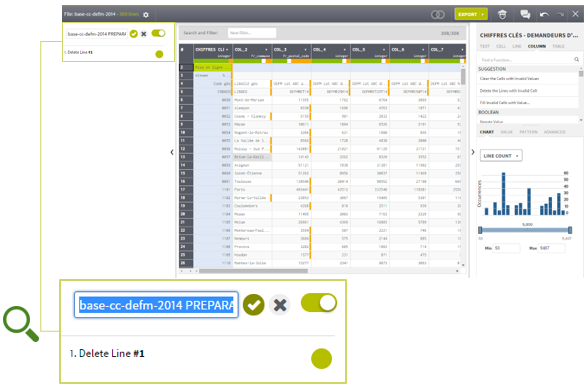Click the tallest bar in occurrences chart
The height and width of the screenshot is (389, 587).
click(x=504, y=194)
